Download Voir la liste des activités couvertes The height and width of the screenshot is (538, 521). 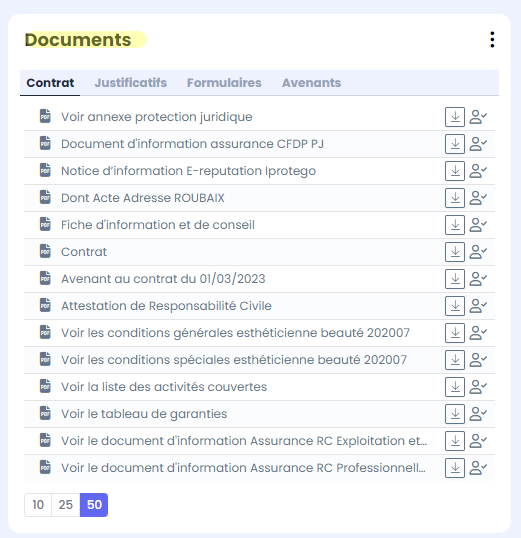pyautogui.click(x=455, y=387)
